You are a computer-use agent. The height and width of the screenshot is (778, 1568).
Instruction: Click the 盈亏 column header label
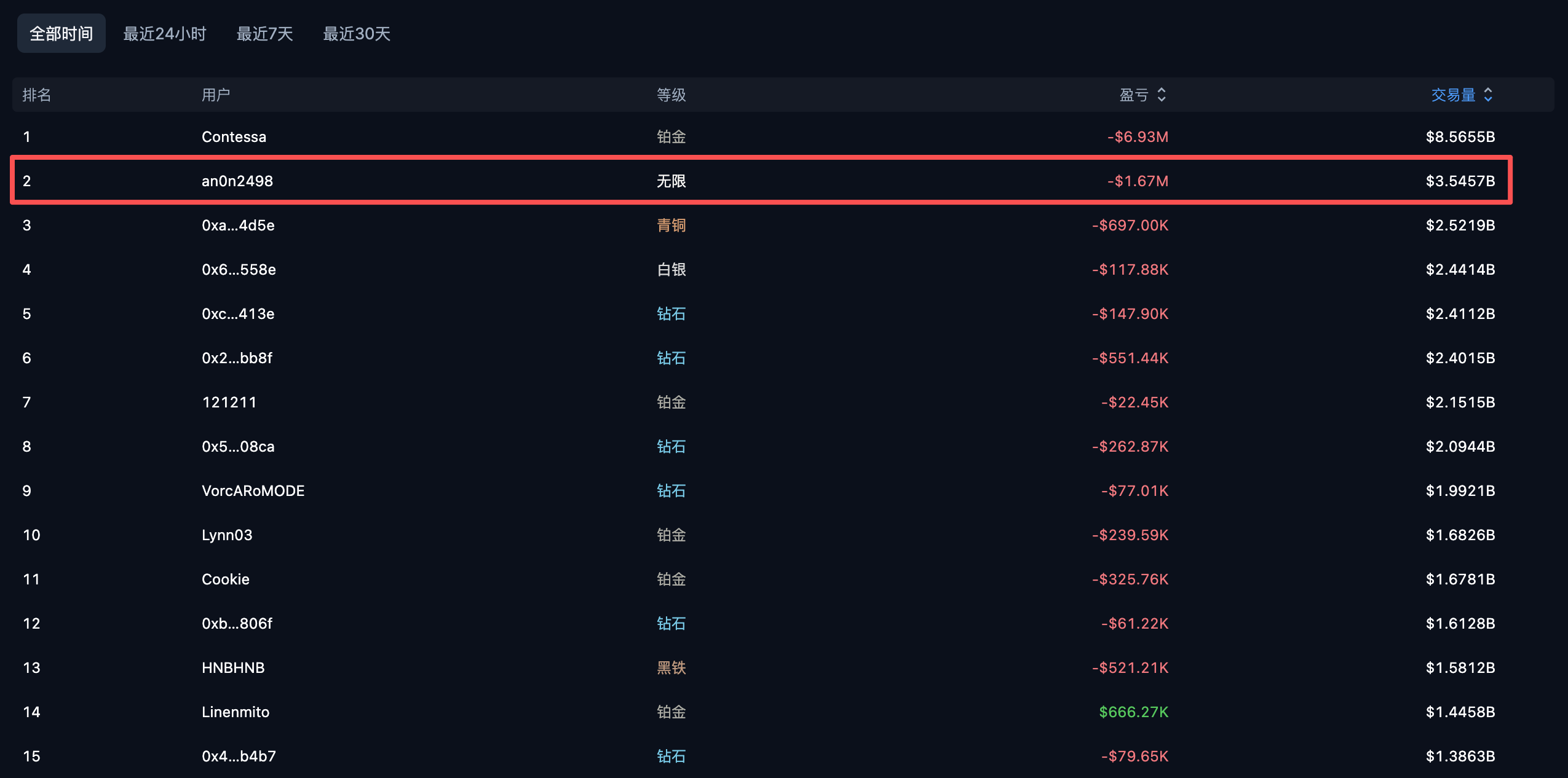[x=1134, y=95]
